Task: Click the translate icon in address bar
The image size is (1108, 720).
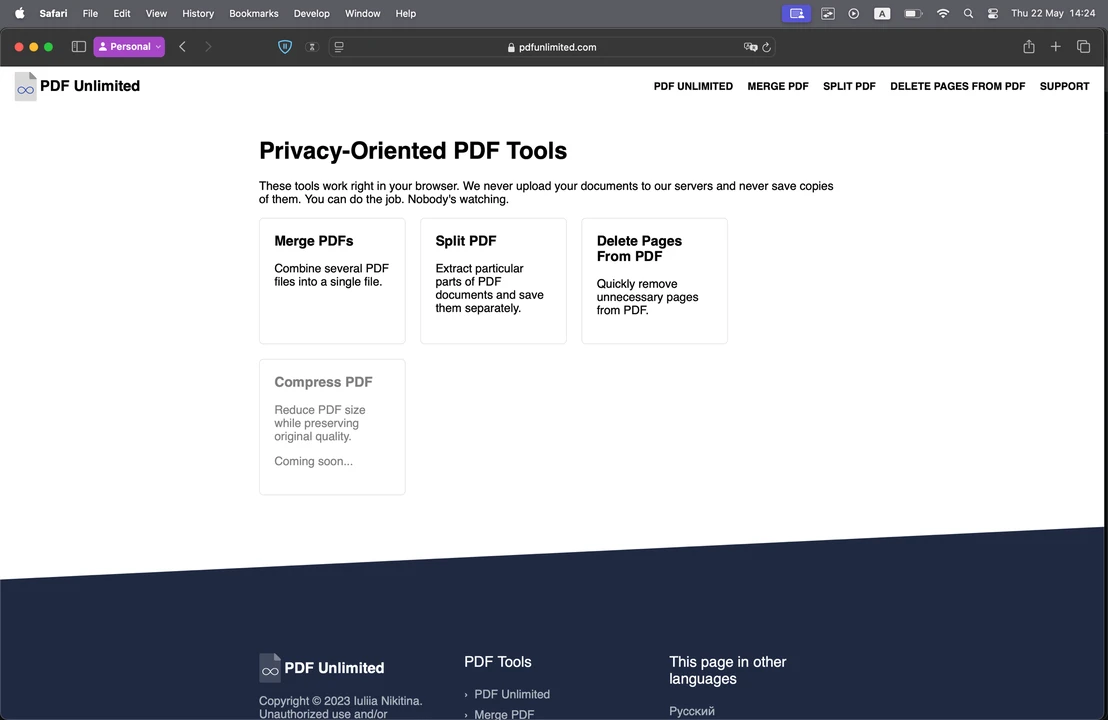Action: pos(750,47)
